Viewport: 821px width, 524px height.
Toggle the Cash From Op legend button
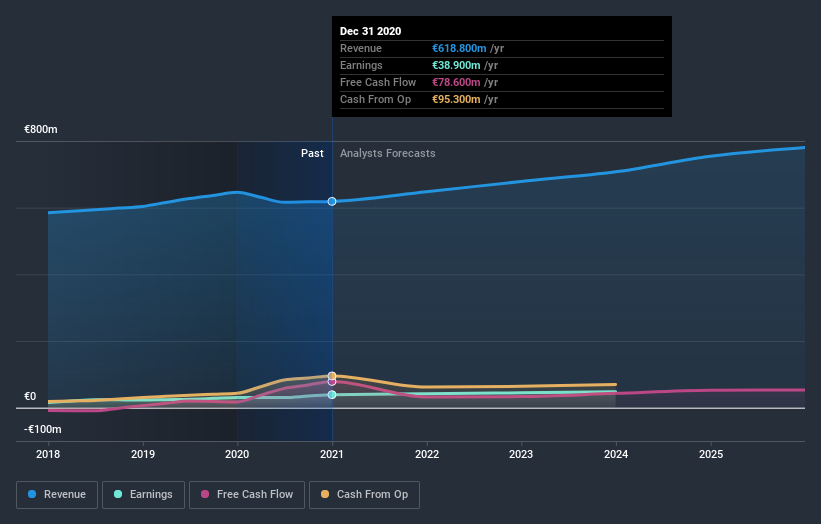click(x=364, y=495)
